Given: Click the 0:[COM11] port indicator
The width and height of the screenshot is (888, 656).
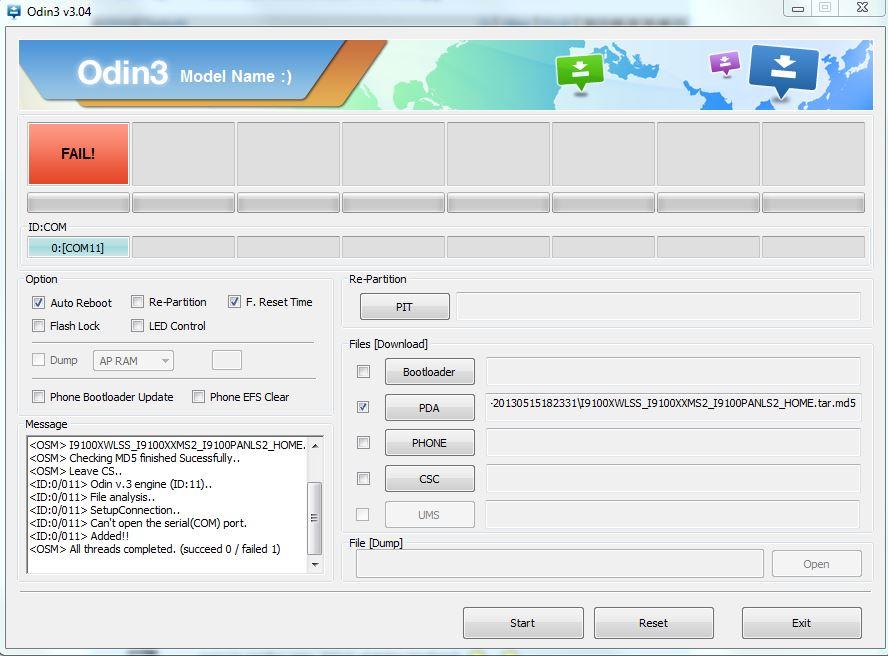Looking at the screenshot, I should tap(78, 248).
